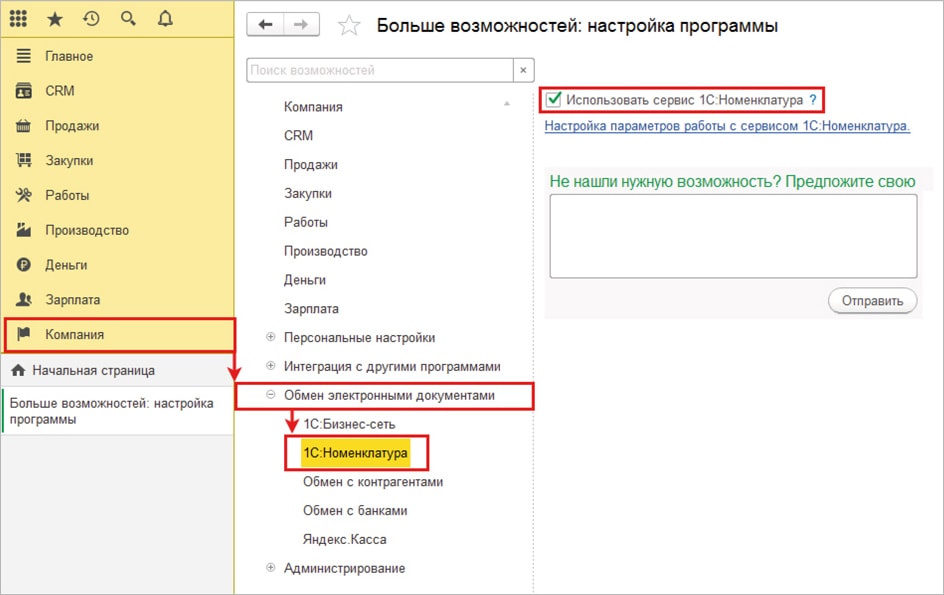Open the Продажи section in sidebar
The height and width of the screenshot is (595, 944).
71,126
